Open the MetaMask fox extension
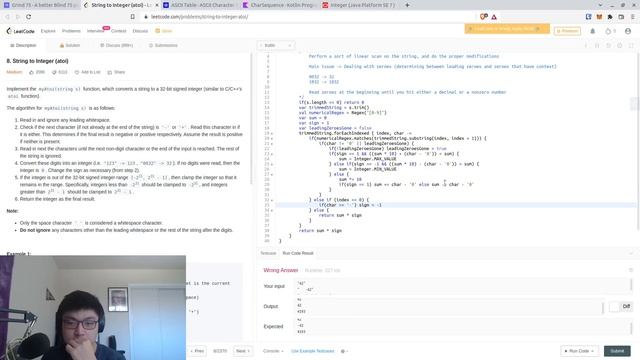This screenshot has width=640, height=360. tap(599, 17)
